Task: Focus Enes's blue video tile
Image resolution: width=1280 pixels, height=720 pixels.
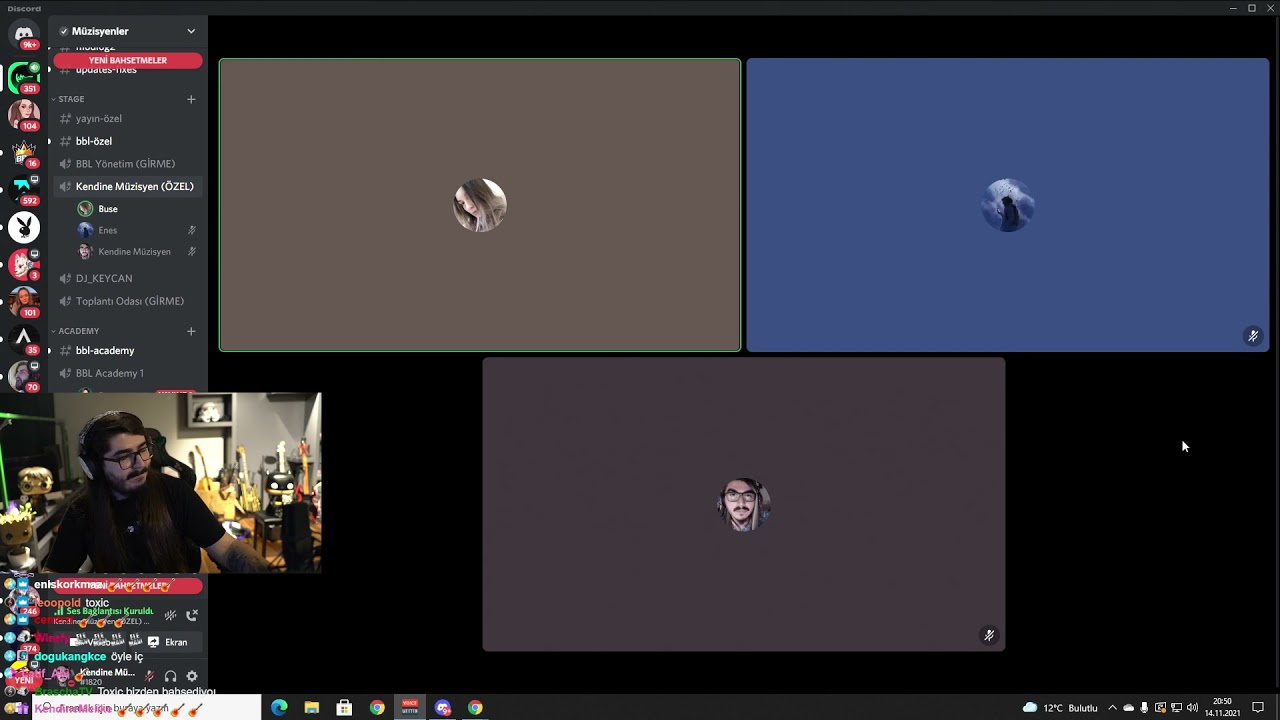Action: pos(1008,205)
